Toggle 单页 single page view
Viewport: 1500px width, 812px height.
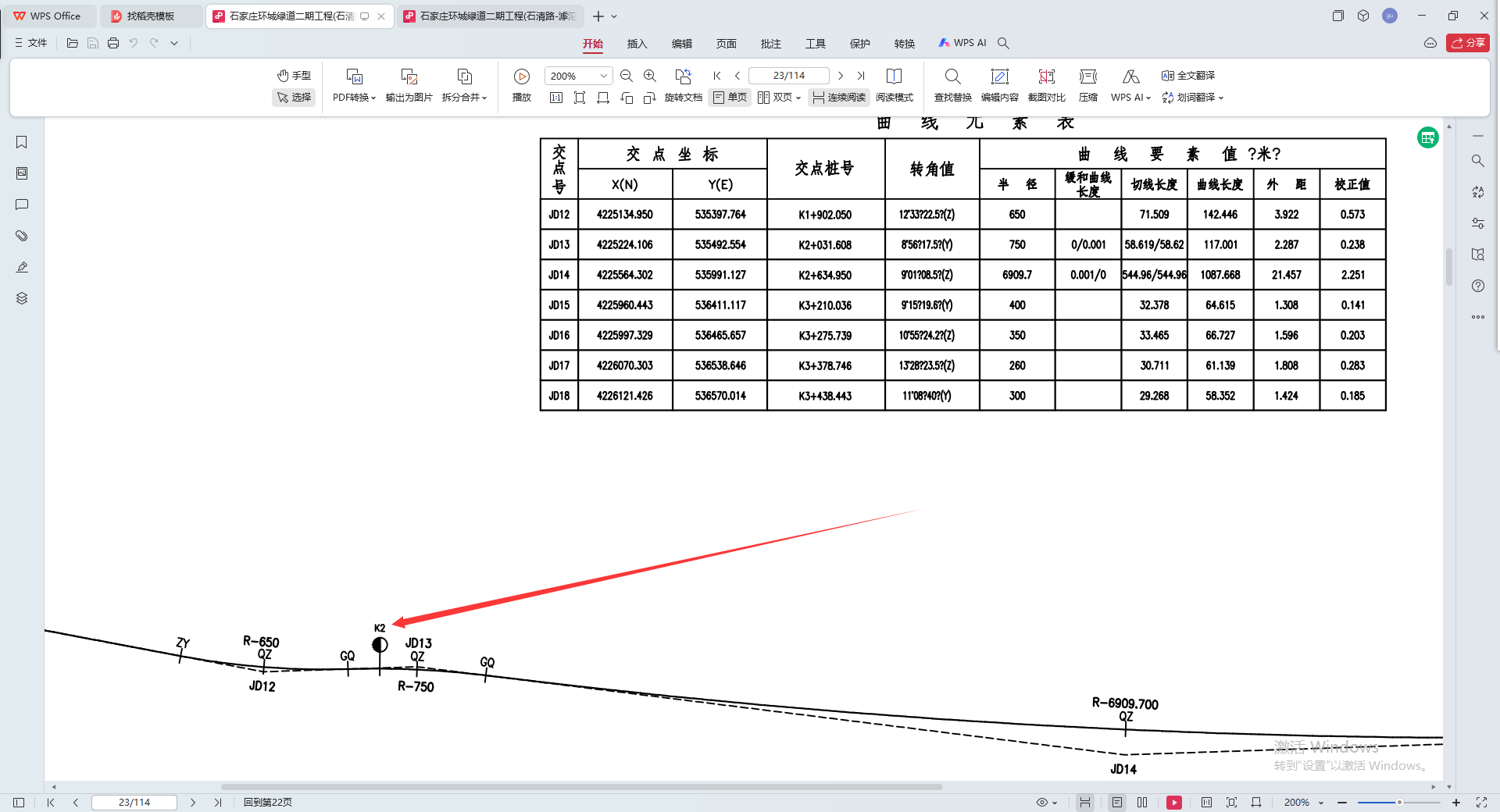(730, 98)
